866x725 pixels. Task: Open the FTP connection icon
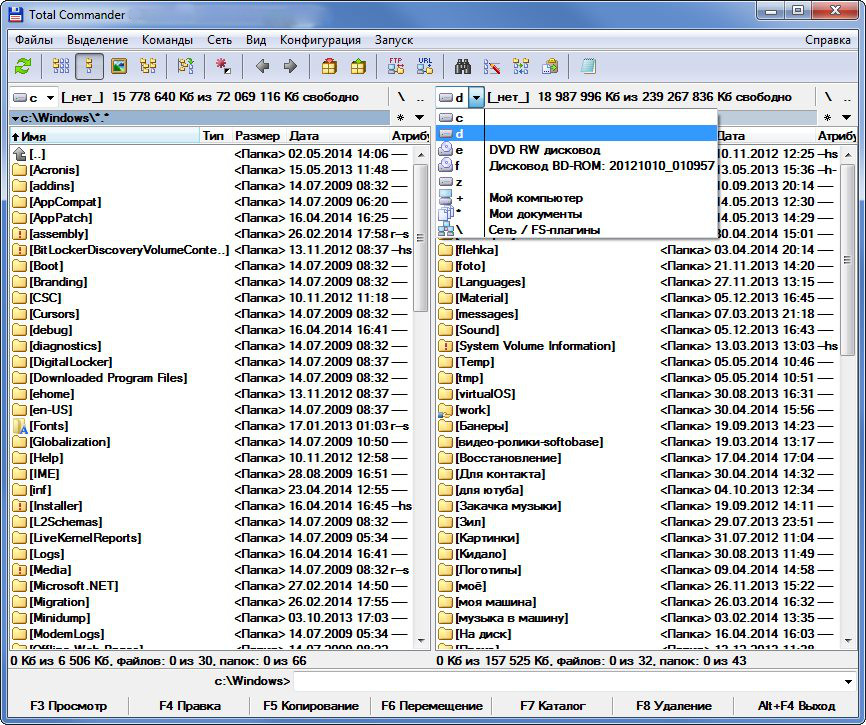click(x=396, y=67)
